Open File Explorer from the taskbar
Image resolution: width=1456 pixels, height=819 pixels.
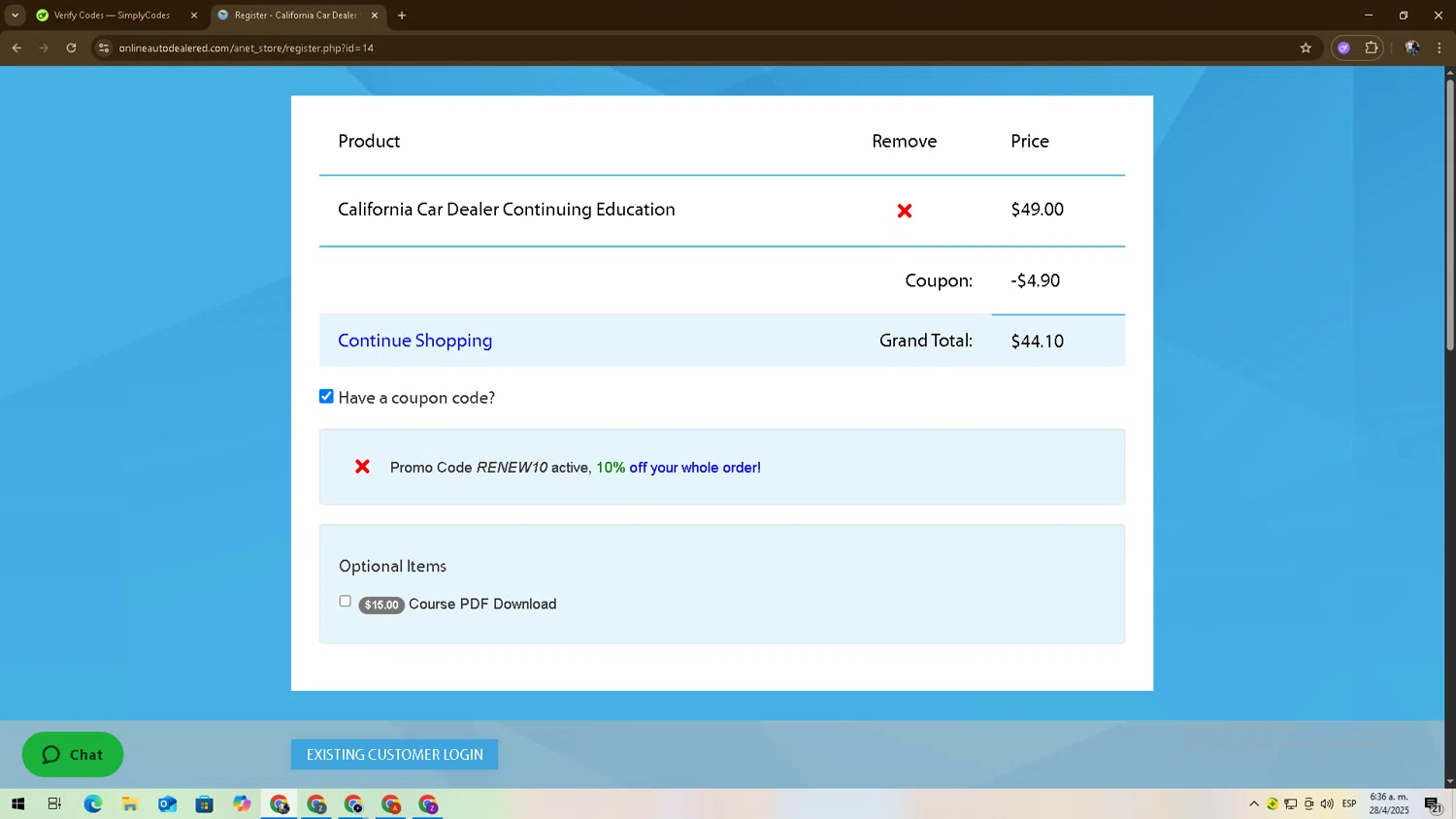coord(130,803)
